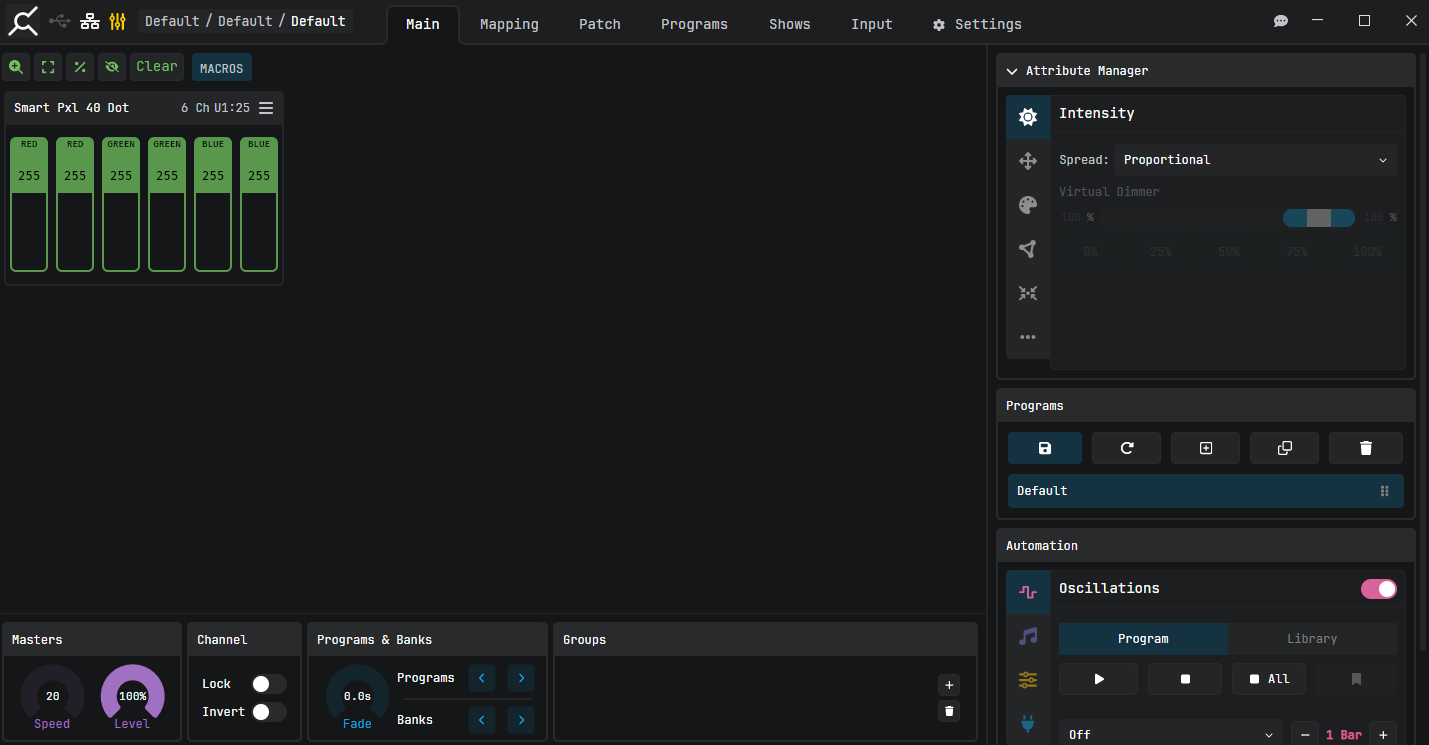Select the yellow sliders icon in Automation

(x=1028, y=680)
